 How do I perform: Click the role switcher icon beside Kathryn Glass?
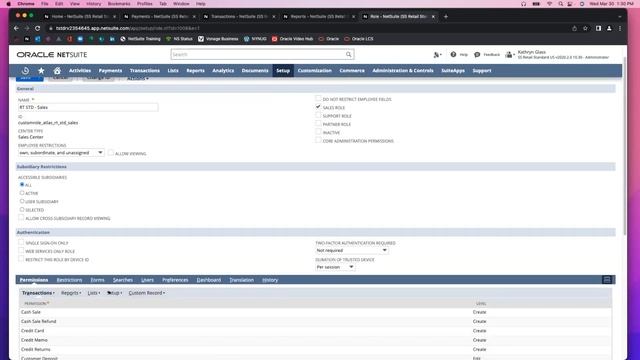tap(509, 55)
